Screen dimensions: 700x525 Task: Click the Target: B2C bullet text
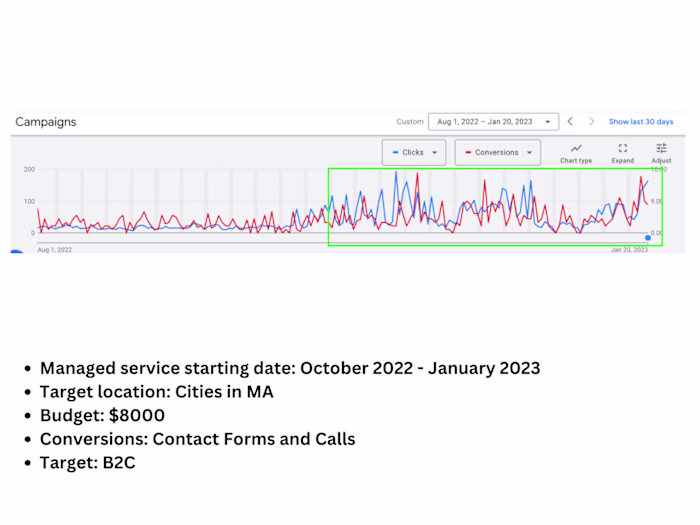[88, 463]
